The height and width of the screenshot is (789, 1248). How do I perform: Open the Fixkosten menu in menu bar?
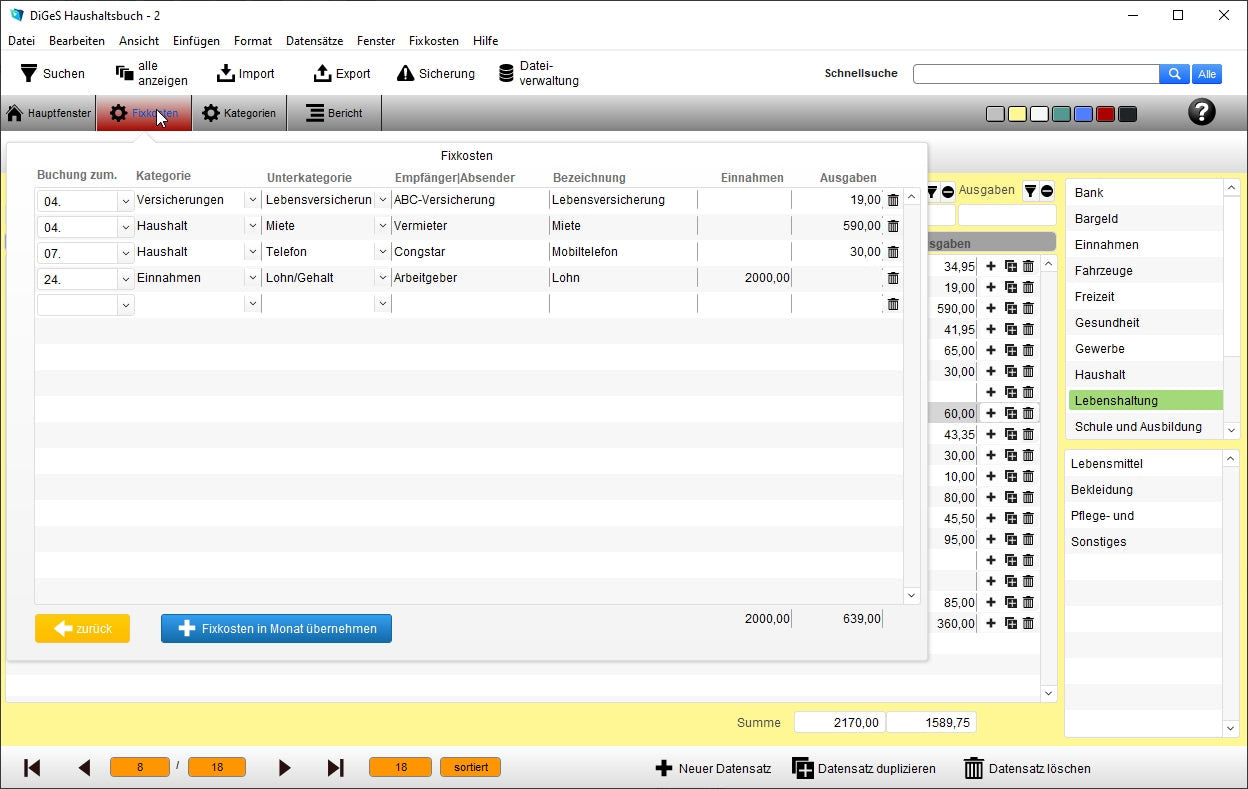(x=433, y=41)
